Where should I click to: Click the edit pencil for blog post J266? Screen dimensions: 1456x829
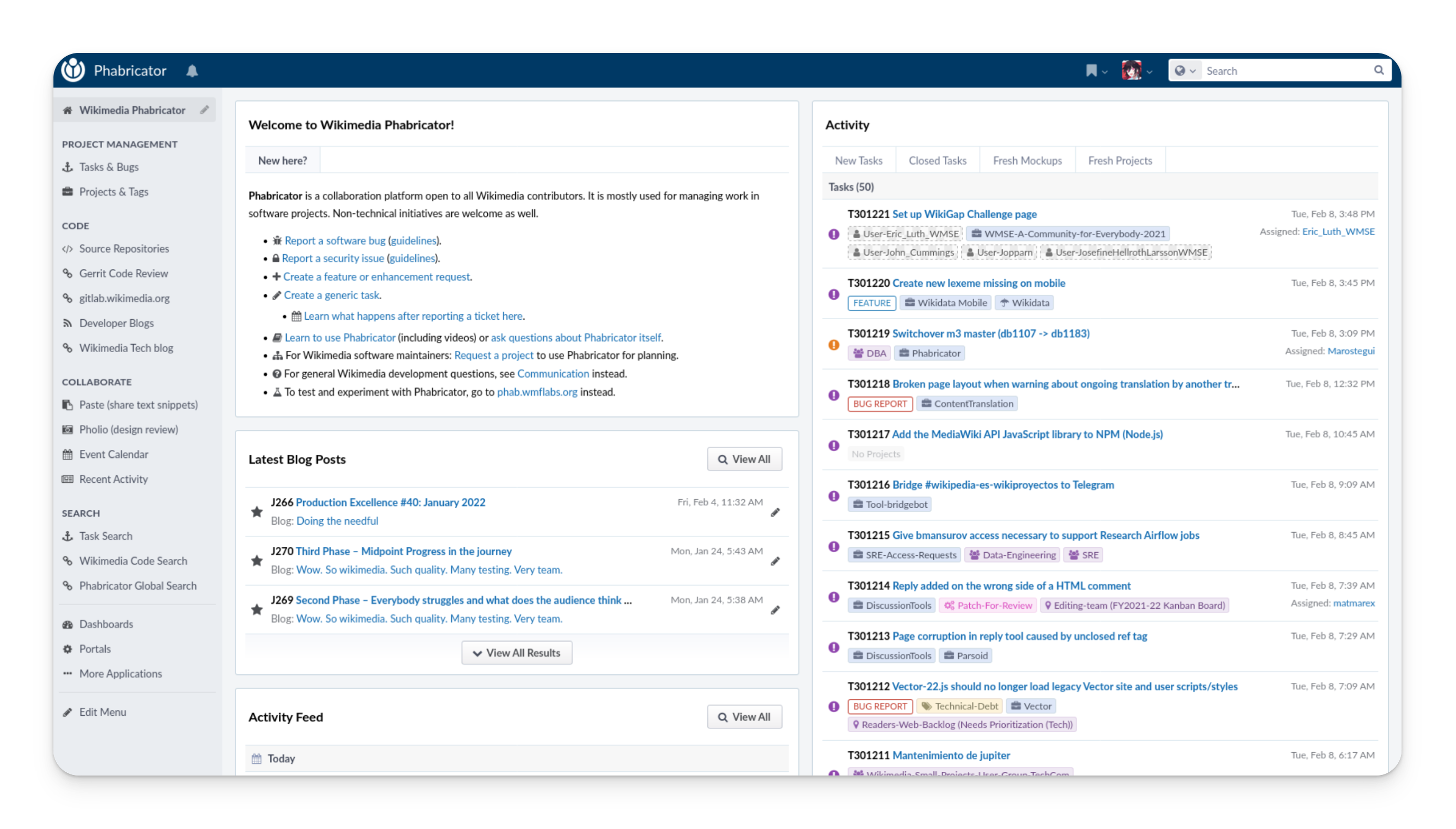(775, 512)
